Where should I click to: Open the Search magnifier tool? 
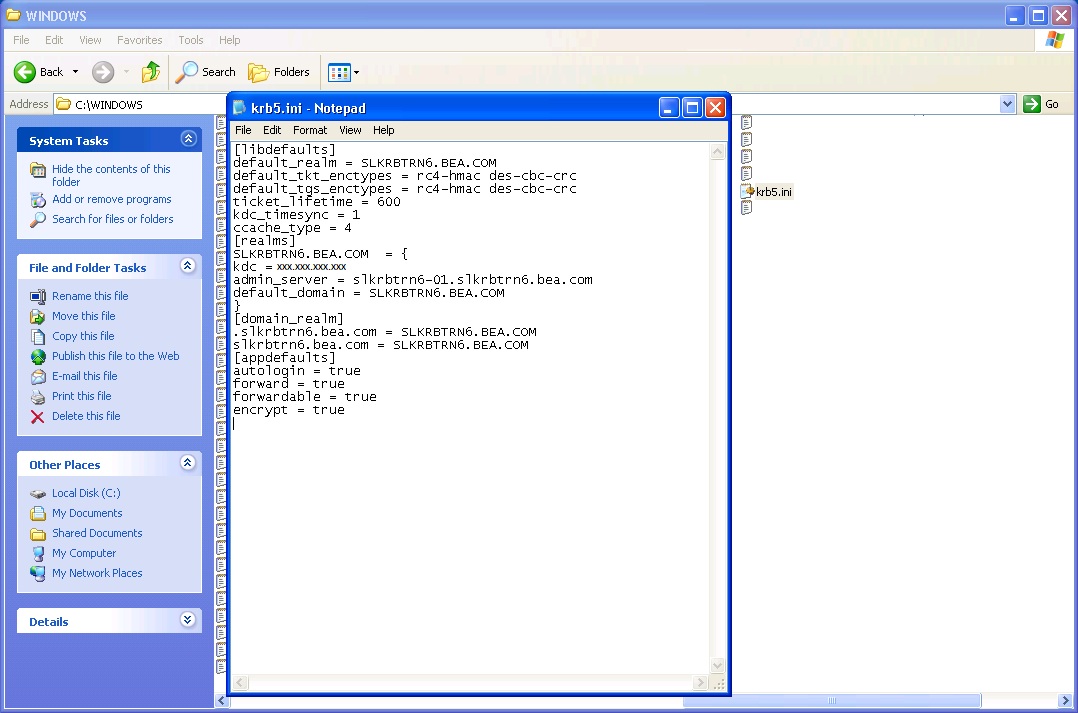click(187, 72)
